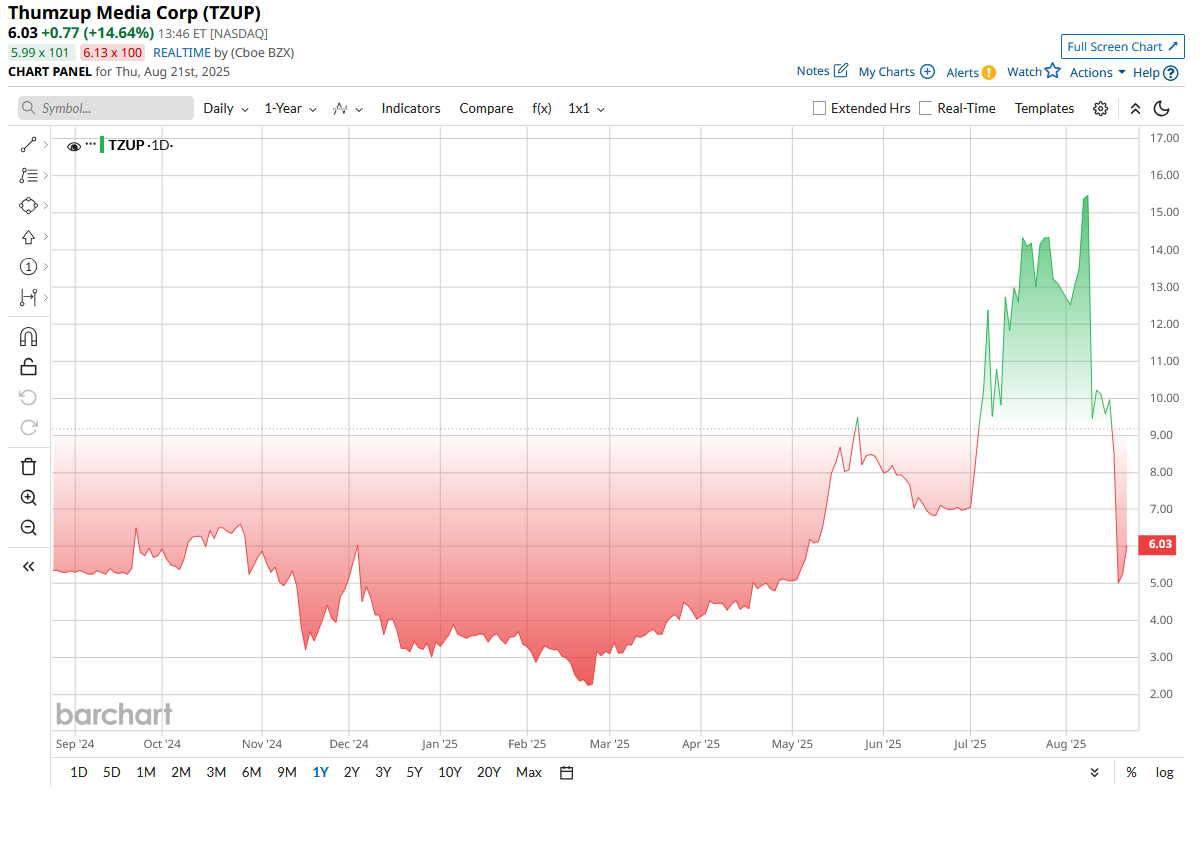Click the 6.03 current price label
This screenshot has height=841, width=1203.
coord(1159,545)
